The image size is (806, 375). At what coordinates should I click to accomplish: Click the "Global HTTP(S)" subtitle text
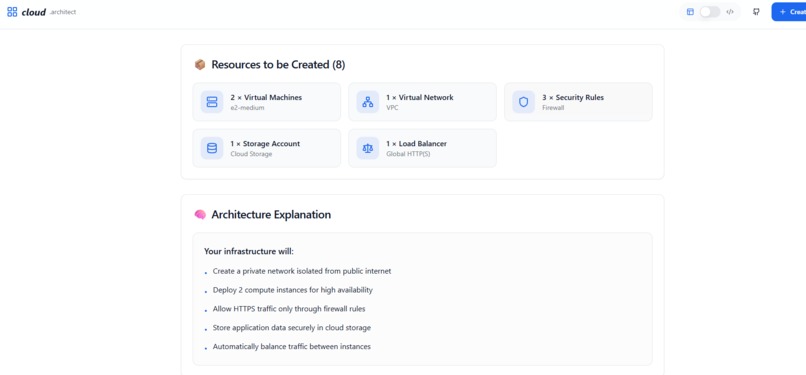tap(408, 154)
